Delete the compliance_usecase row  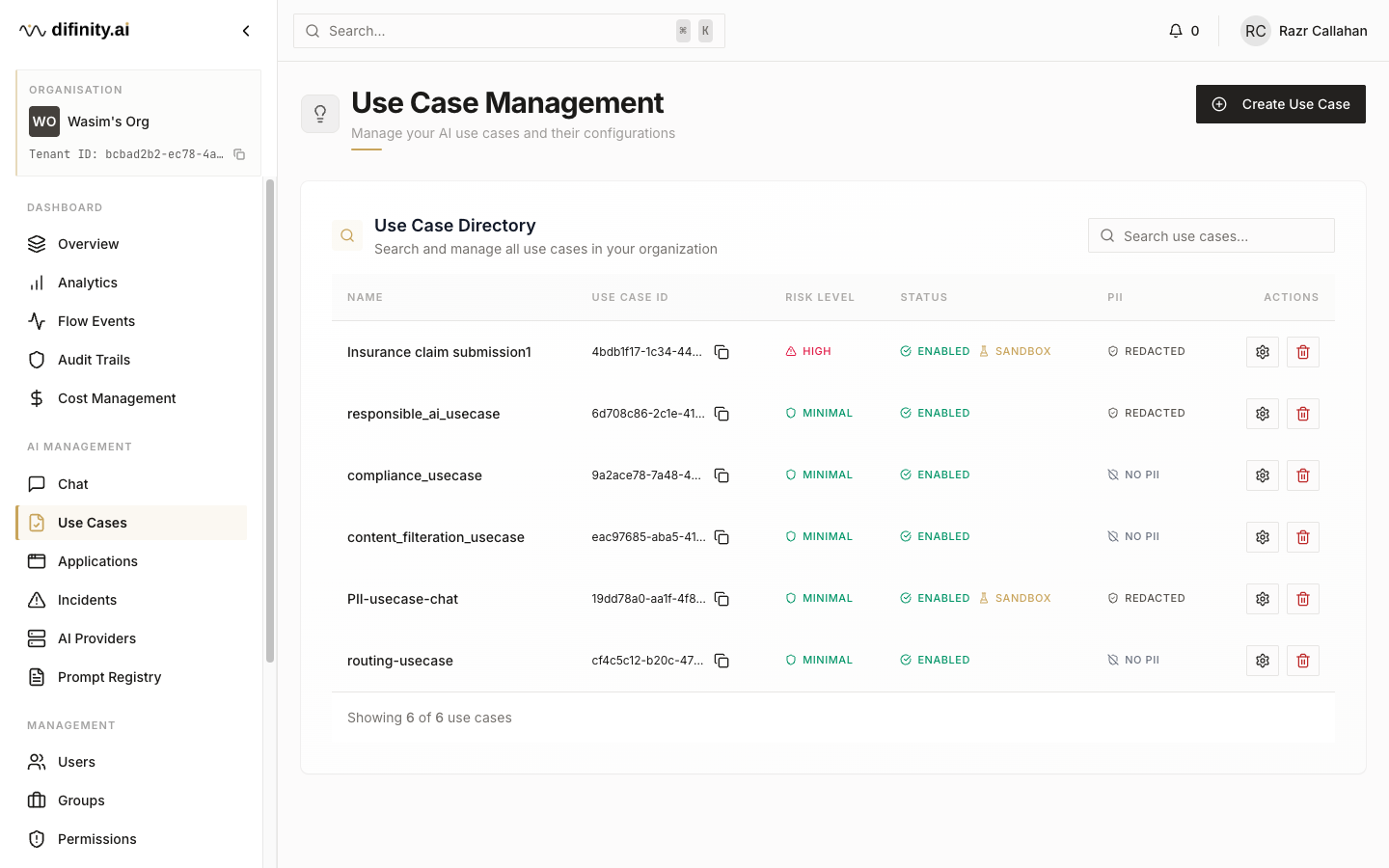point(1303,475)
